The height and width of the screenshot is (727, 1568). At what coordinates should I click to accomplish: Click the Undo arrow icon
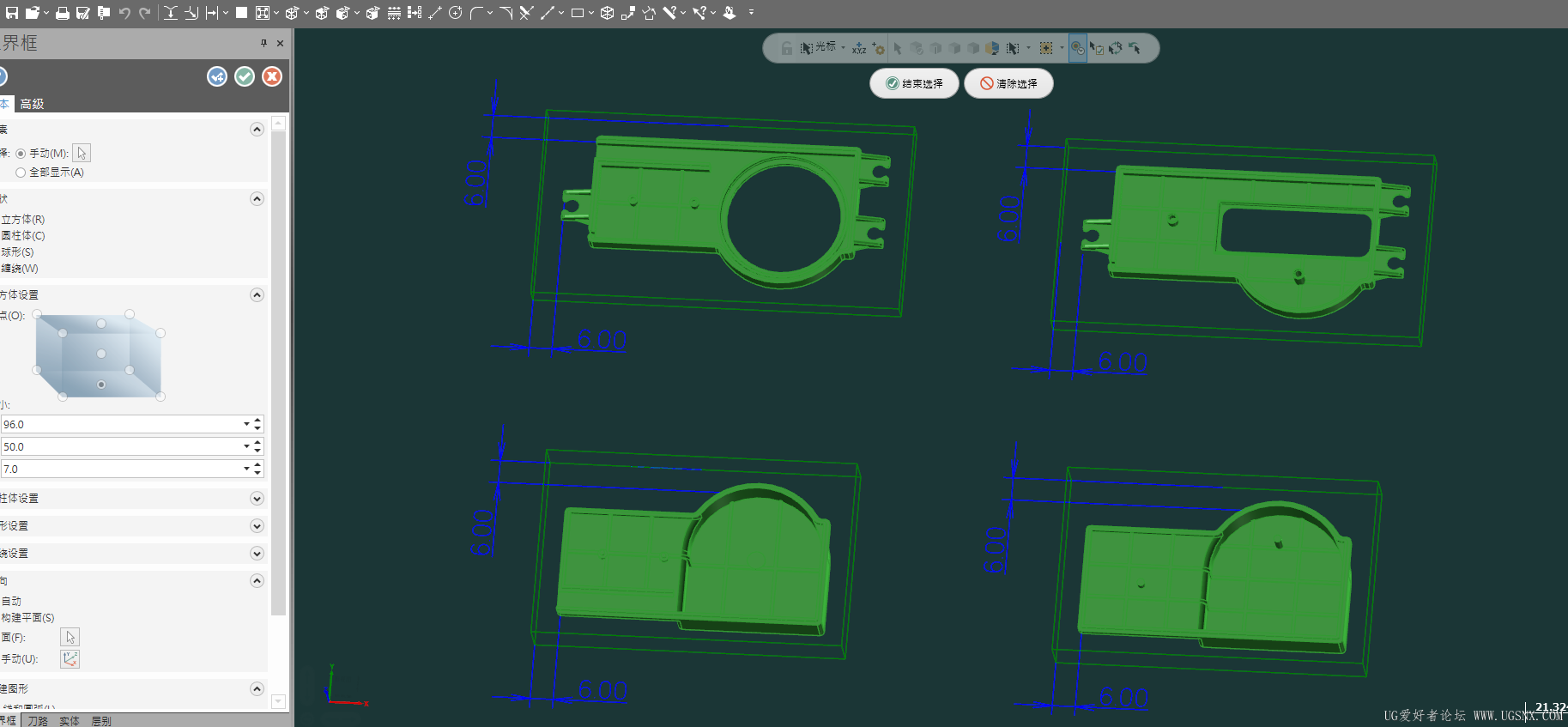click(x=124, y=13)
